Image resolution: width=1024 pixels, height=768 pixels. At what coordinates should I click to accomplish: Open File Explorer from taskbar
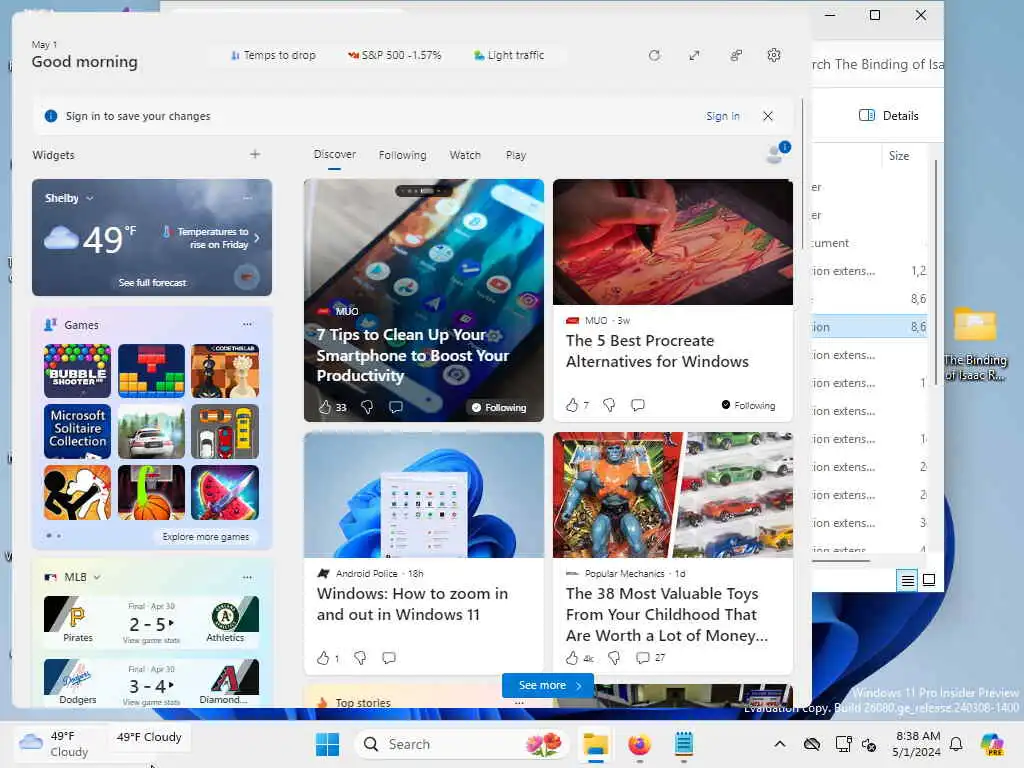pos(596,744)
